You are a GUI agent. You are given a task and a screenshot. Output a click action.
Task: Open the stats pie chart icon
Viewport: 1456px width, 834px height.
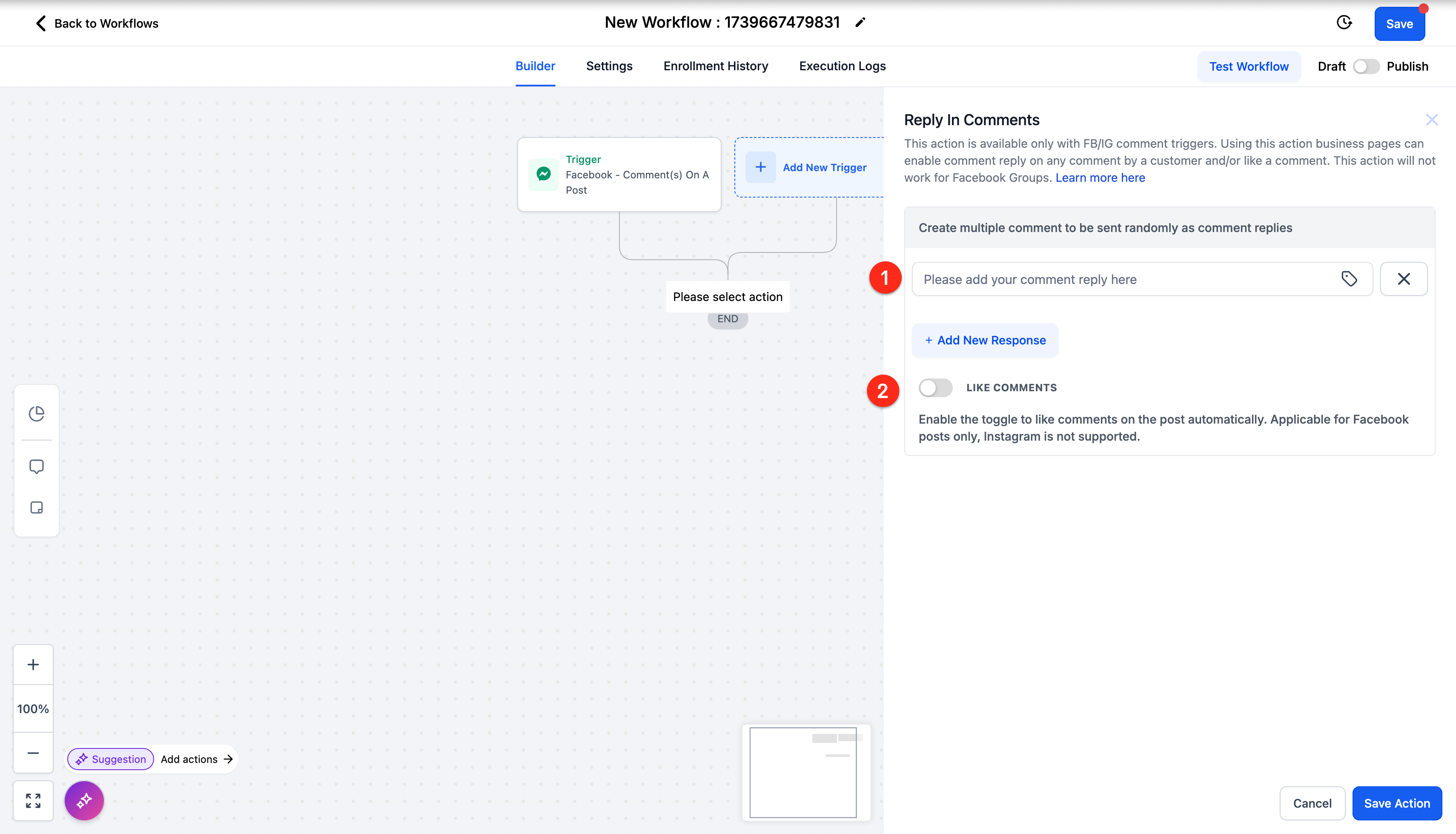(37, 413)
